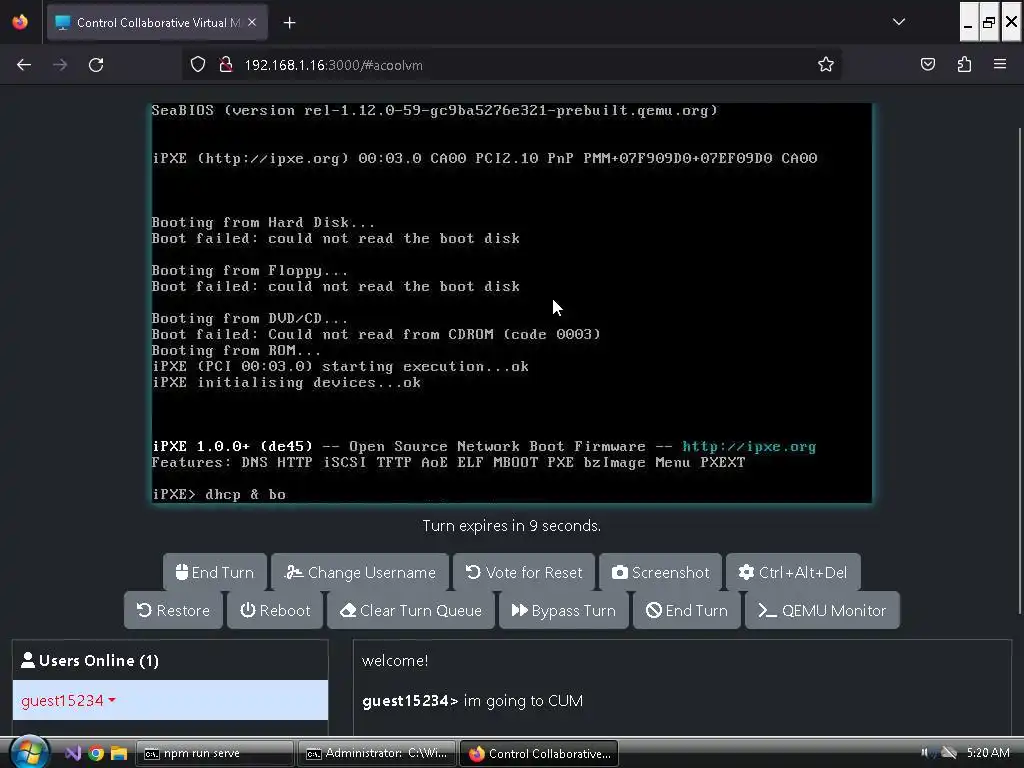Click the Reboot power button
The image size is (1024, 768).
coord(275,611)
